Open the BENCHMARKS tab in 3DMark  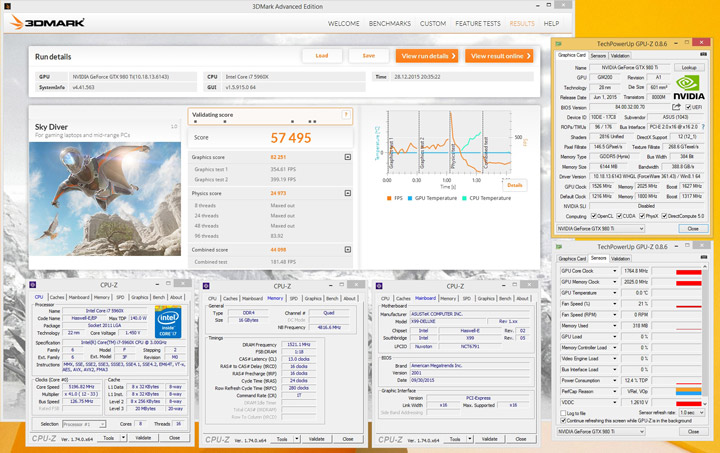(390, 23)
